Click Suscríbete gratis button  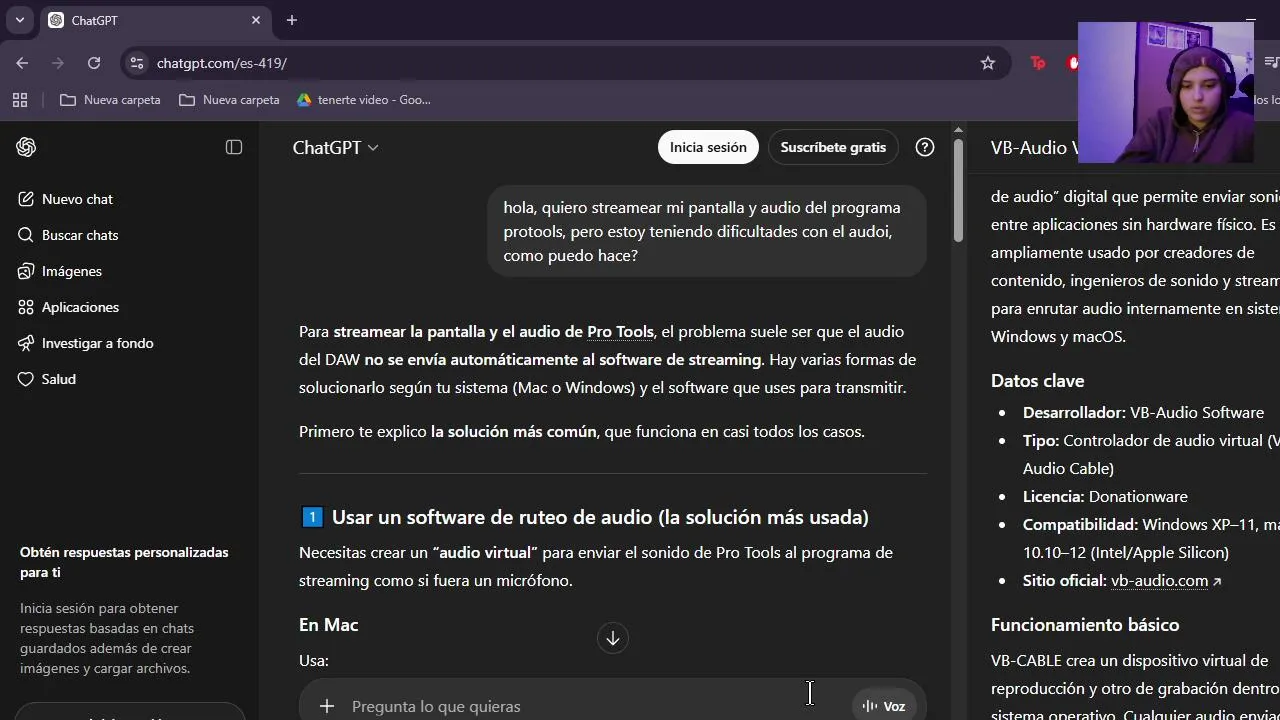[x=833, y=147]
